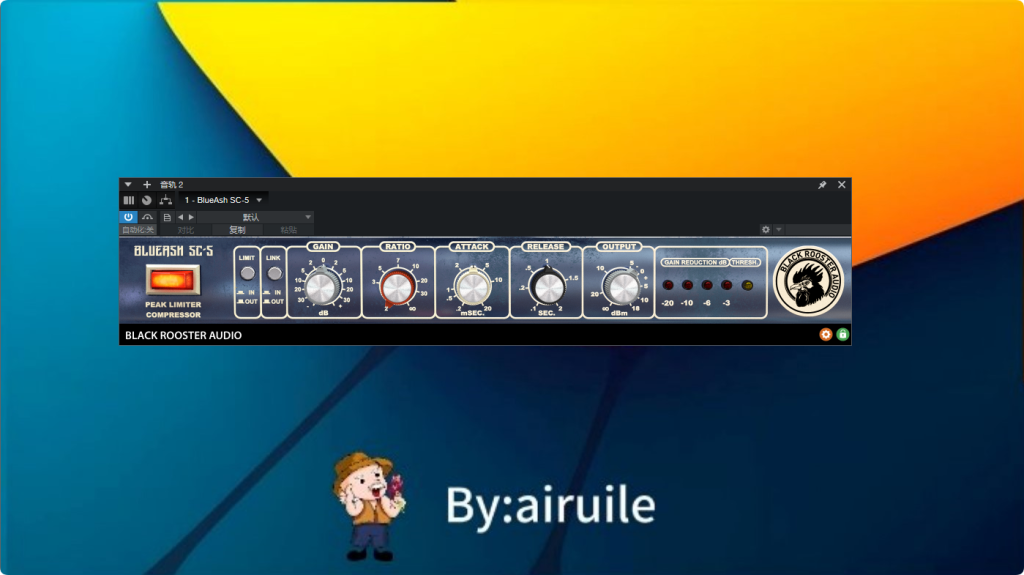The image size is (1024, 575).
Task: Click the GAIN REDUCTION dB label
Action: (x=695, y=262)
